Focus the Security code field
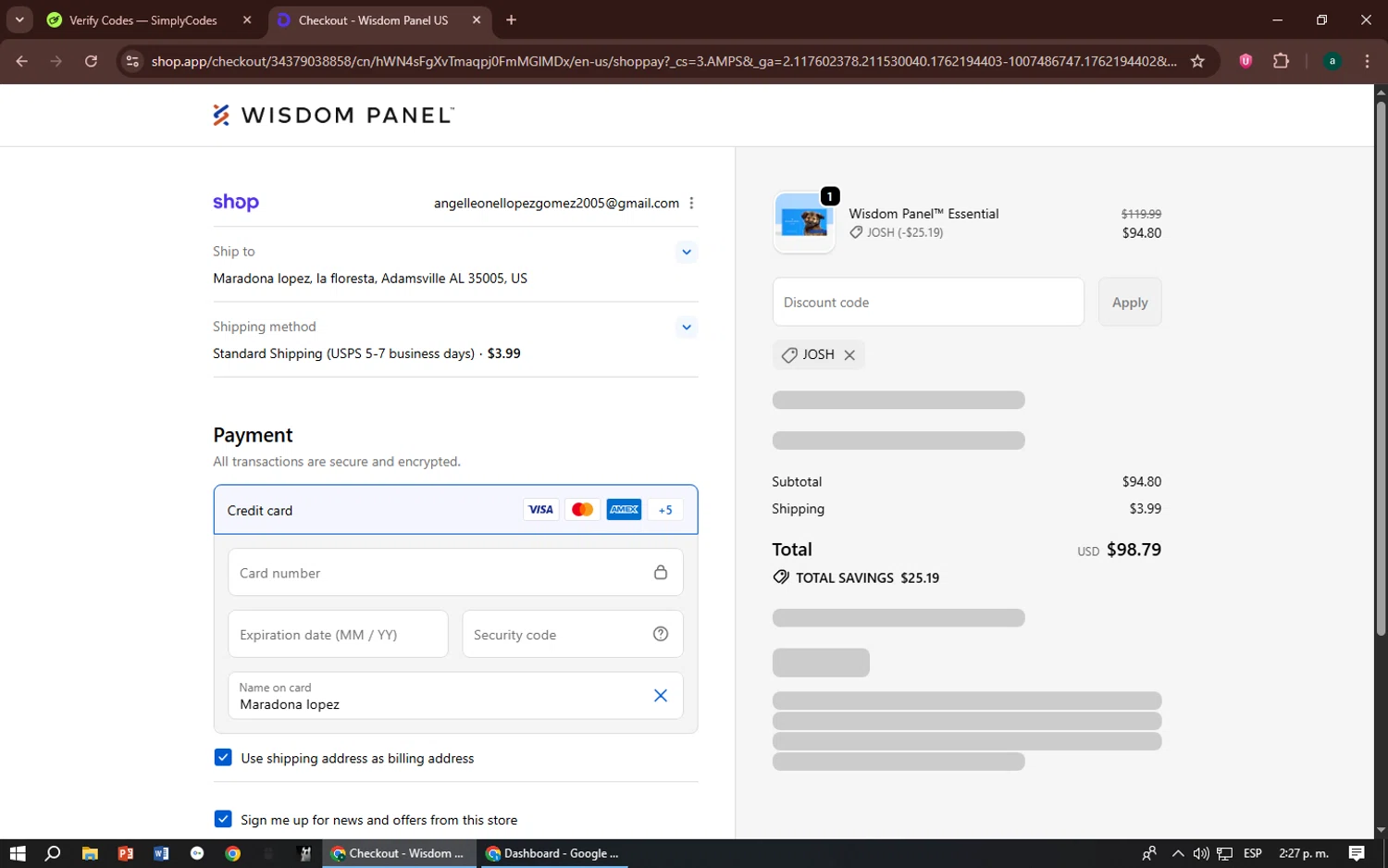 (573, 635)
